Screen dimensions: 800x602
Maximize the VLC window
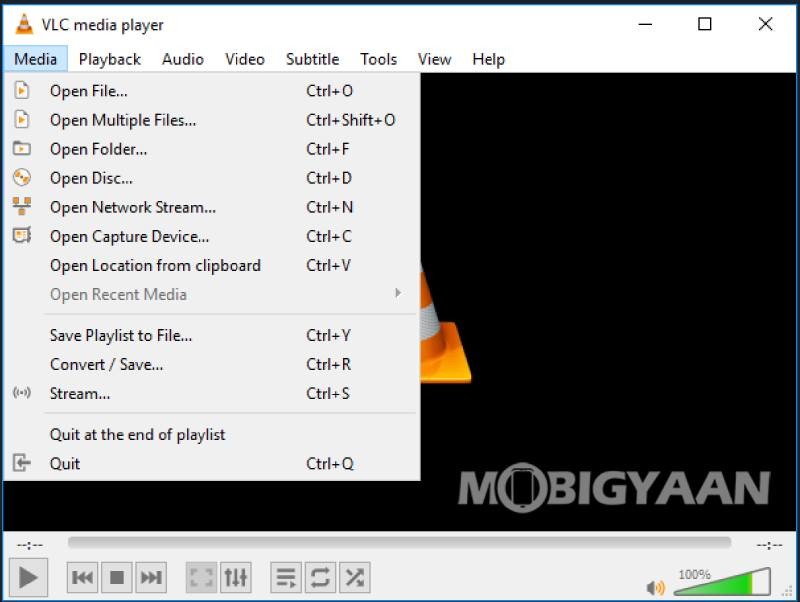pyautogui.click(x=705, y=23)
